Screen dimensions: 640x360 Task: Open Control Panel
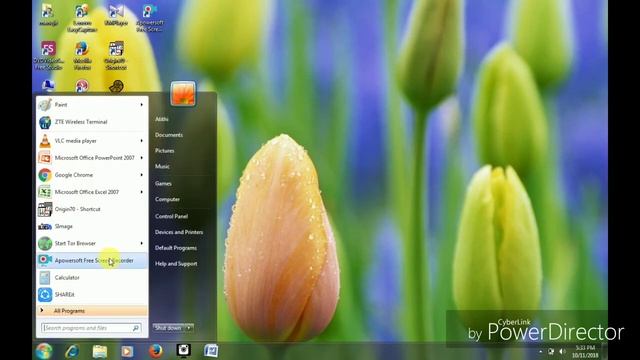click(x=171, y=216)
